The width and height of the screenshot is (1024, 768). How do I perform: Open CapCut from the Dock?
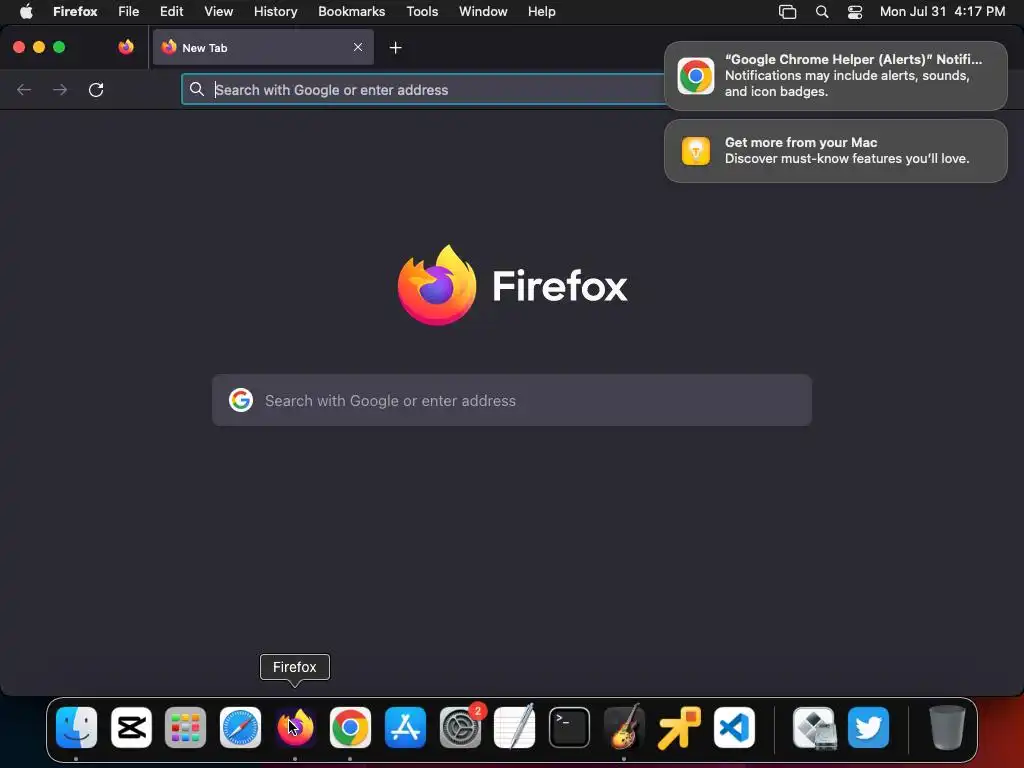(x=131, y=727)
